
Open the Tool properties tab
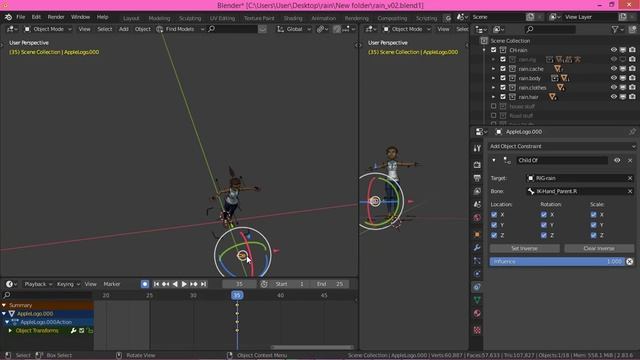(x=477, y=149)
